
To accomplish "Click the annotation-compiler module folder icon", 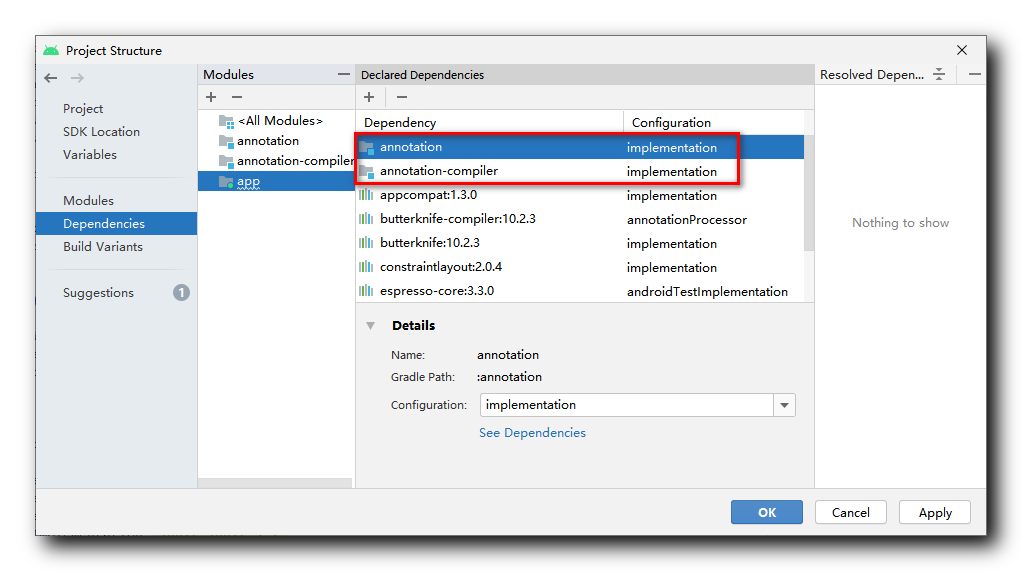I will 226,161.
